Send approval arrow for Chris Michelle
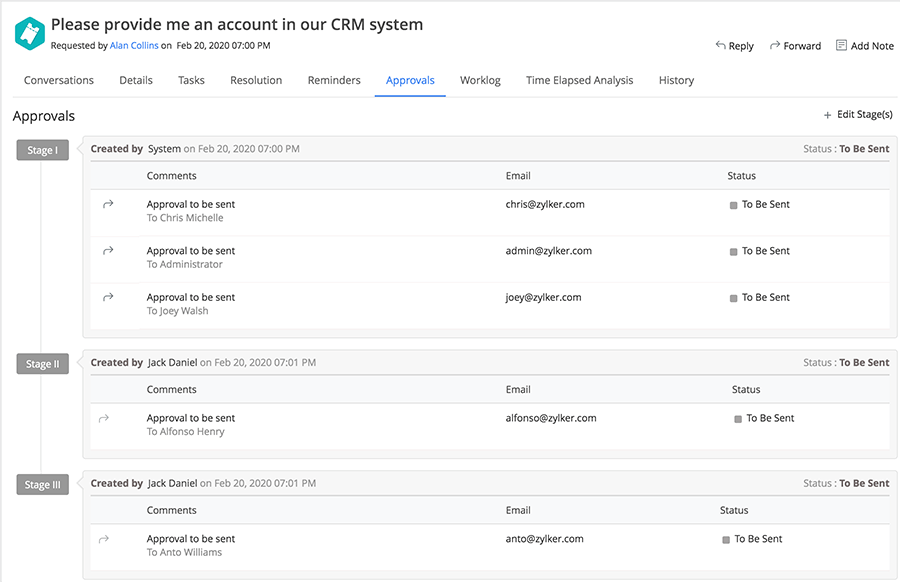 click(108, 204)
